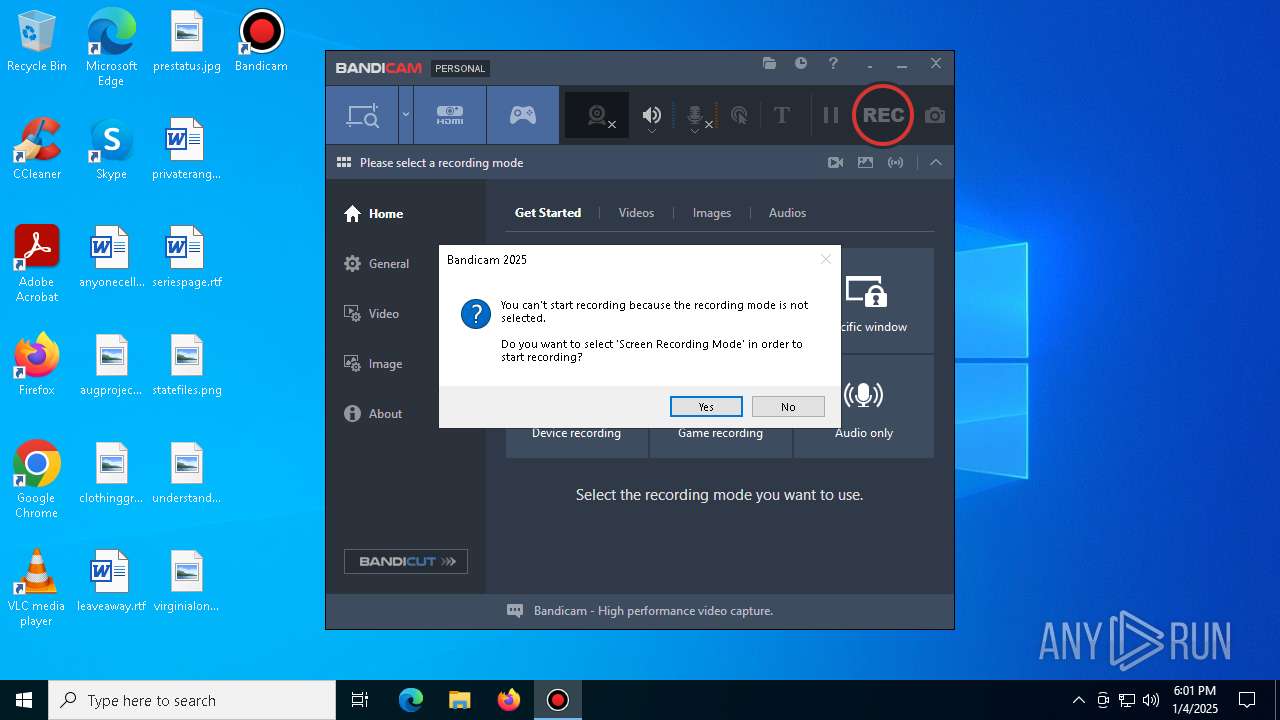Choose the Audio only recording tile
The height and width of the screenshot is (720, 1280).
click(864, 407)
